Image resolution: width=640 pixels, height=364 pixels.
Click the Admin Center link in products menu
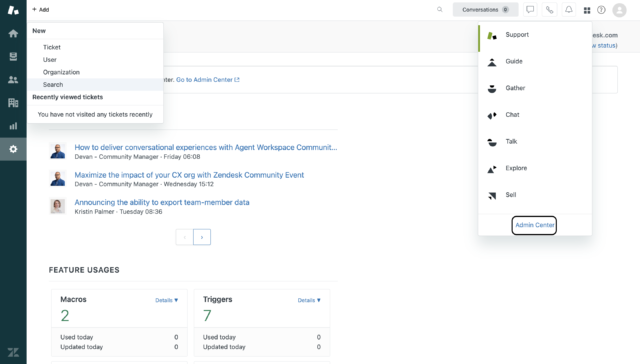click(x=534, y=225)
